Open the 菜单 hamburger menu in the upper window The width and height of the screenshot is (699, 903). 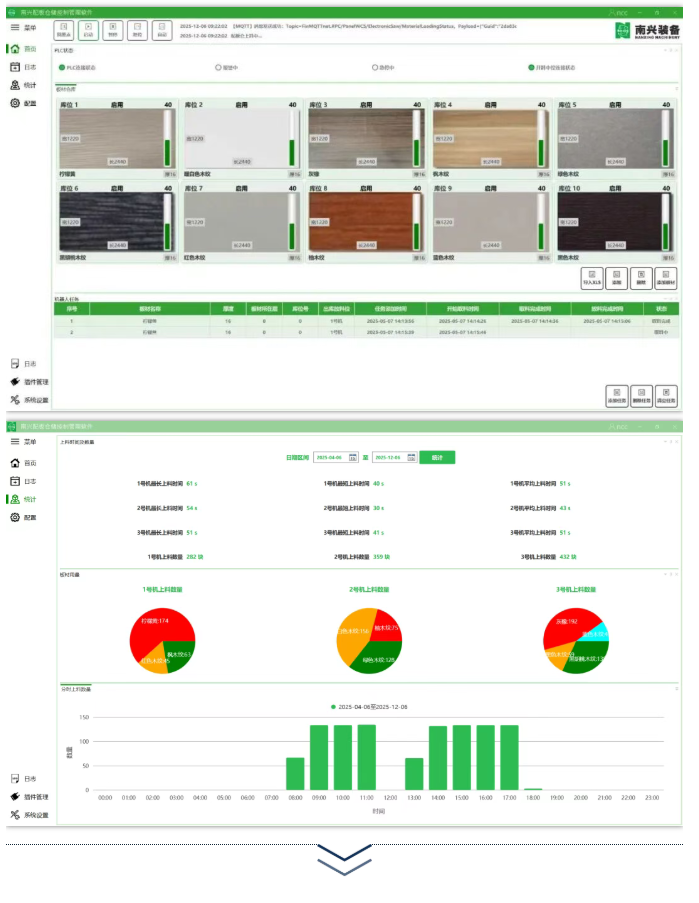tap(15, 28)
